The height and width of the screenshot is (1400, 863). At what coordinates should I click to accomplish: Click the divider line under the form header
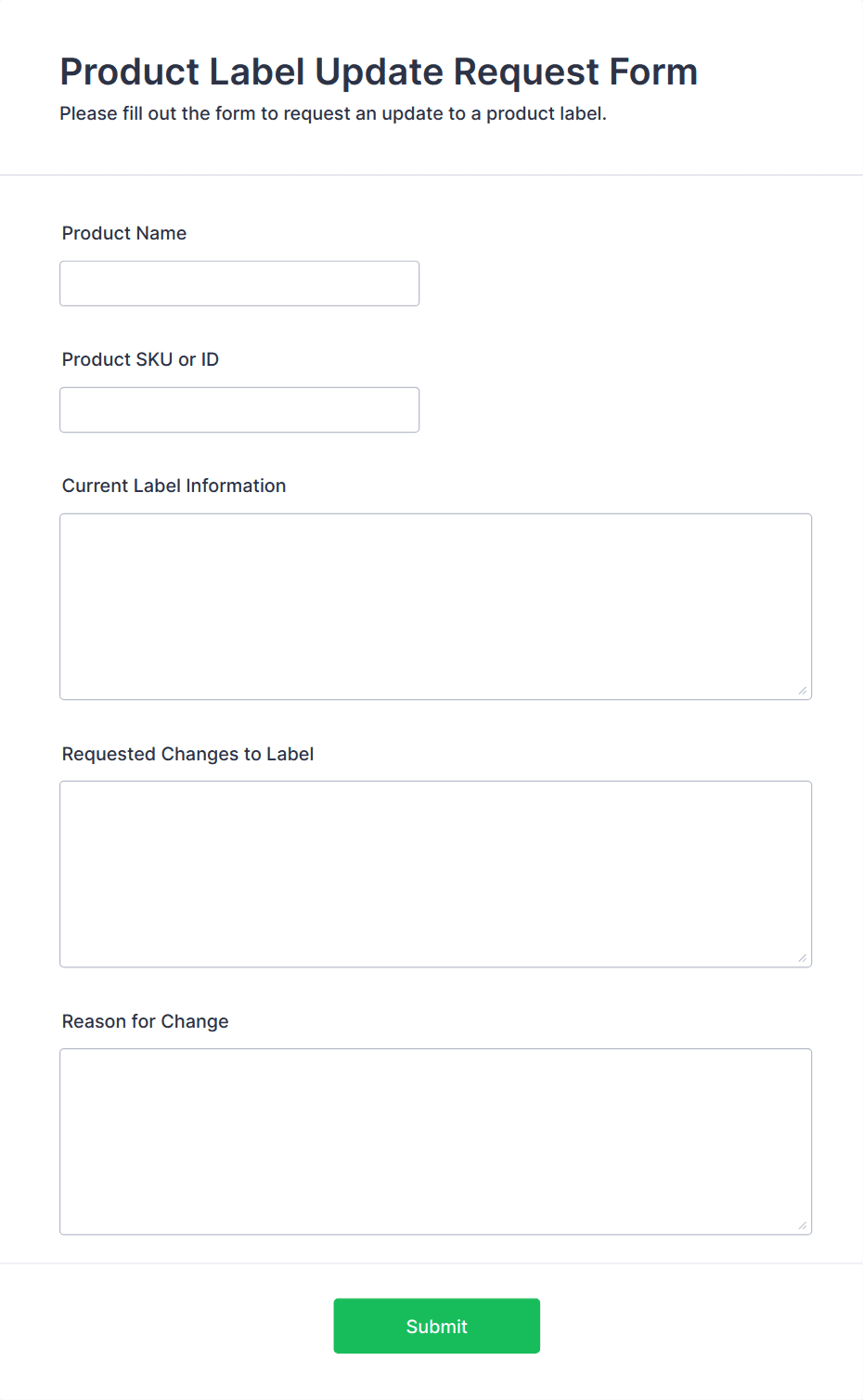tap(431, 172)
